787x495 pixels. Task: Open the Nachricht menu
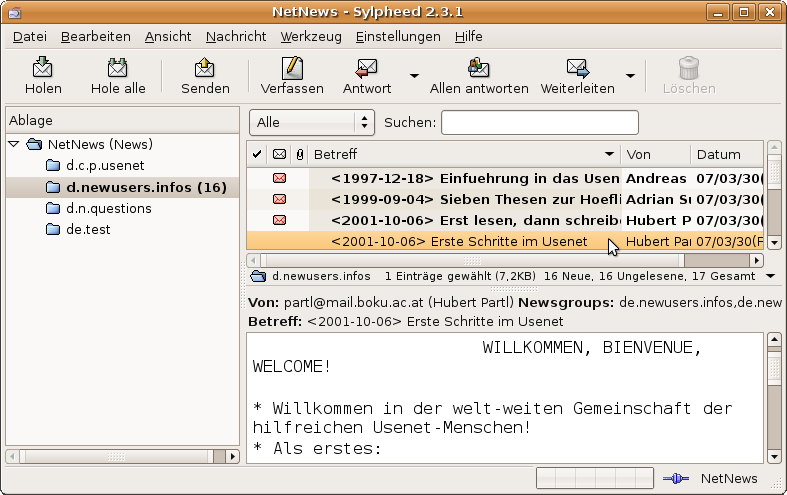coord(236,36)
